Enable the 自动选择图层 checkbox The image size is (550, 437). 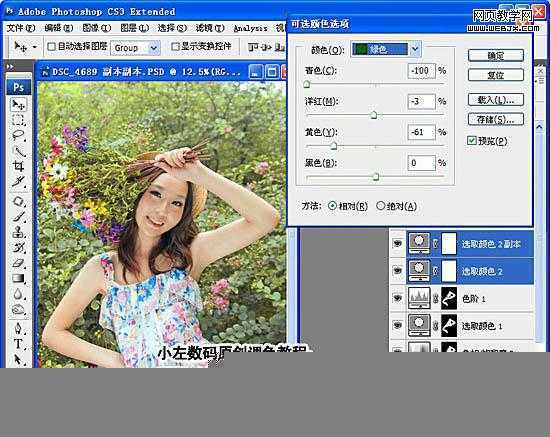click(x=52, y=46)
